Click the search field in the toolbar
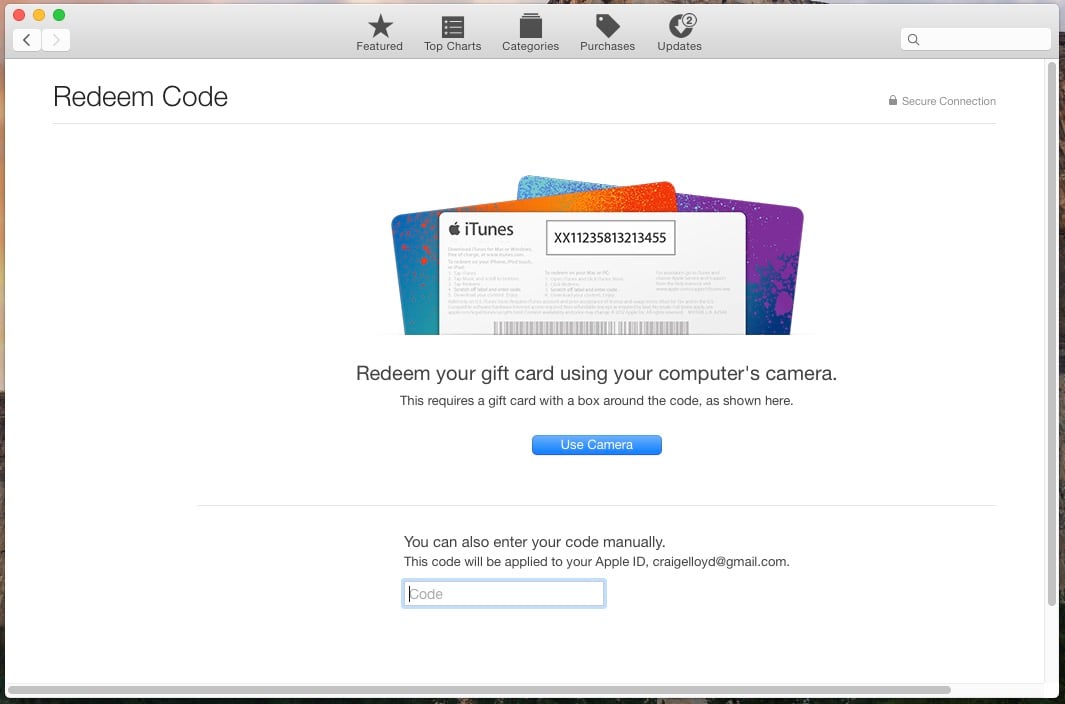 coord(975,39)
